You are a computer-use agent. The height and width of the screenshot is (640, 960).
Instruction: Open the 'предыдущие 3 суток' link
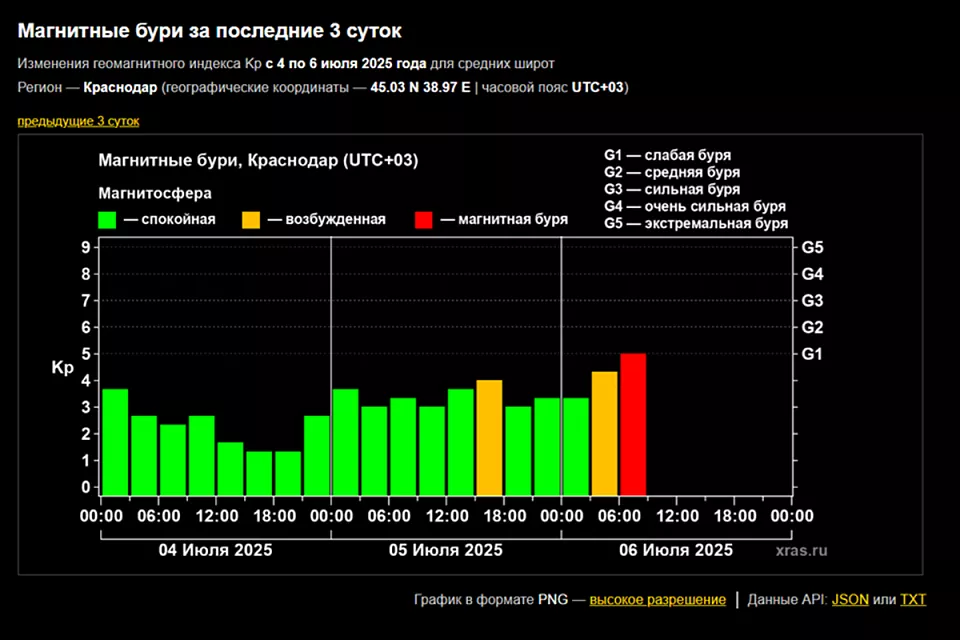coord(78,121)
